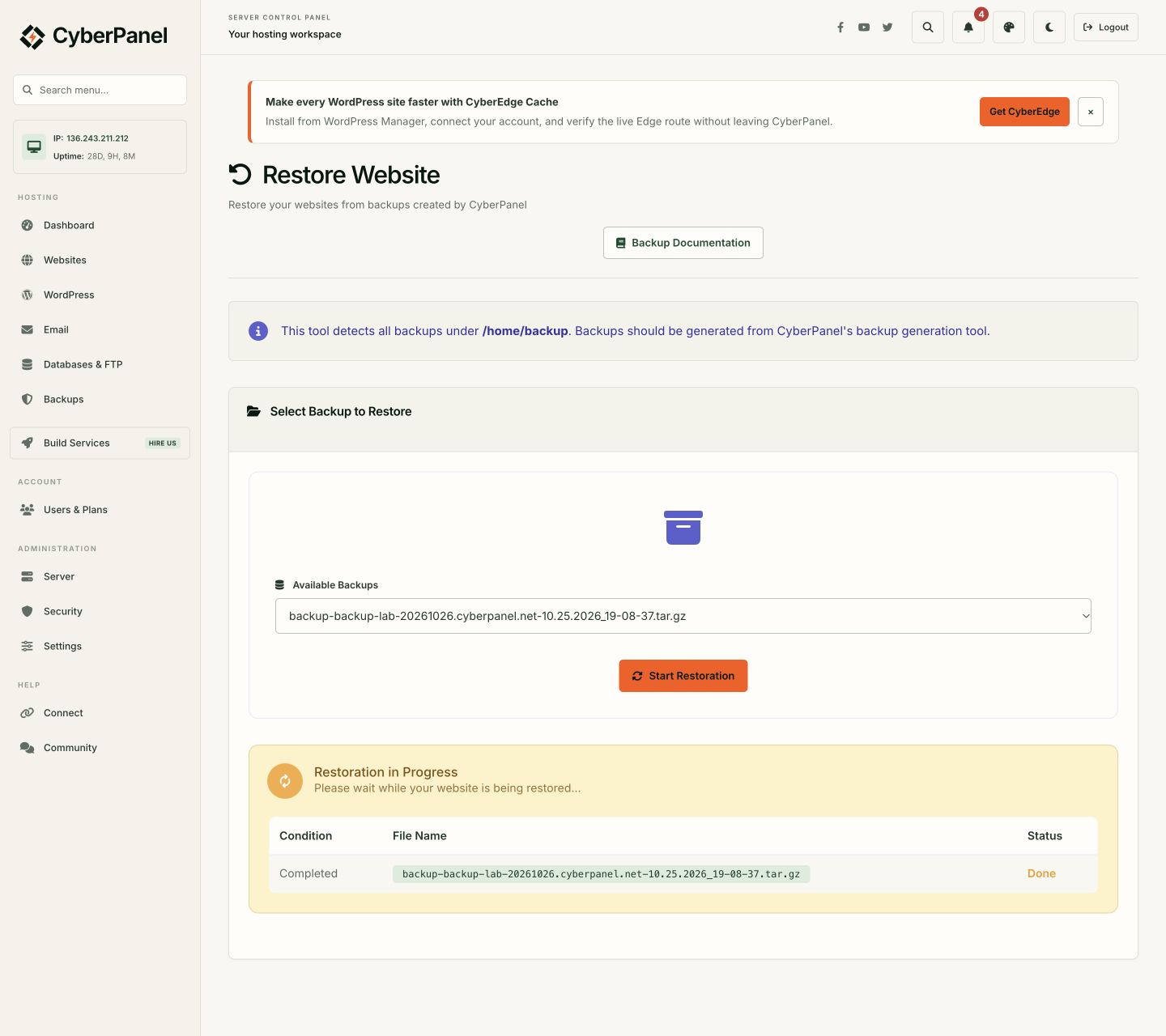
Task: Toggle dark mode moon icon
Action: click(x=1049, y=28)
